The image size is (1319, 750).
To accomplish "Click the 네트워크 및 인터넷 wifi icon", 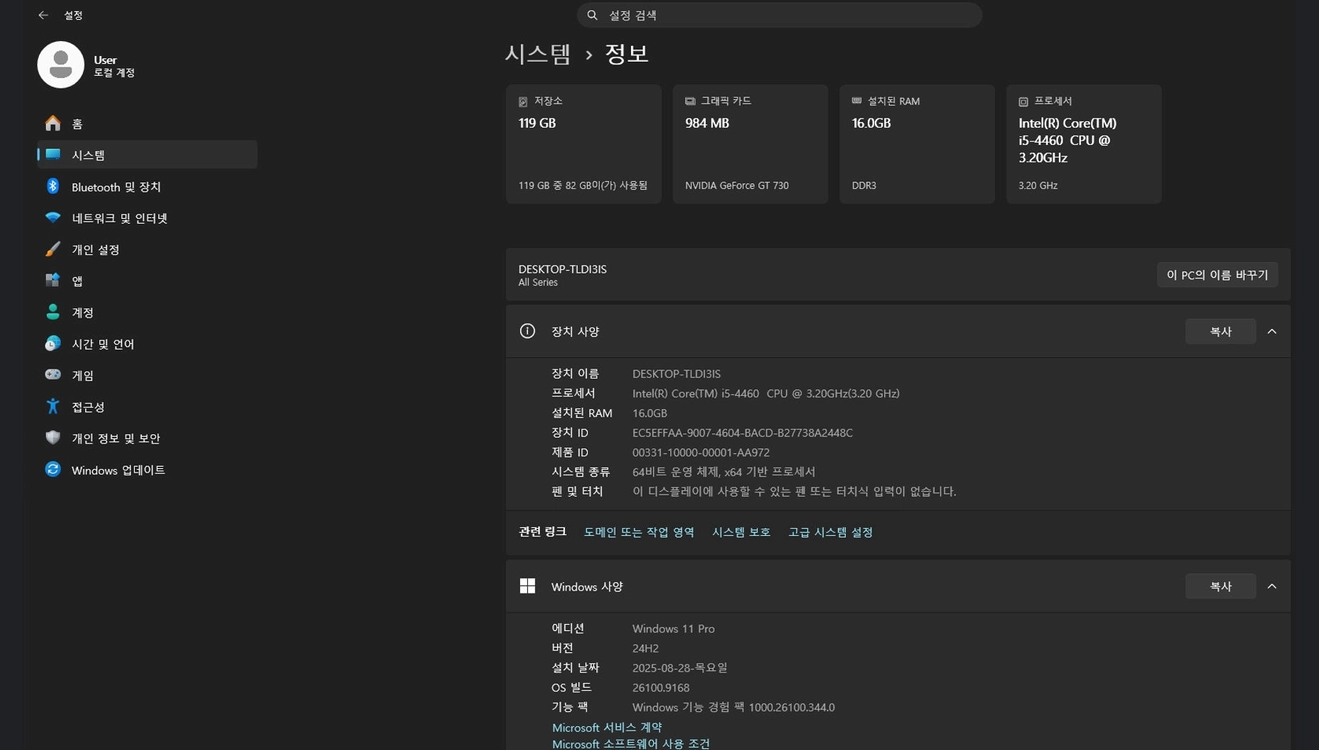I will point(53,217).
